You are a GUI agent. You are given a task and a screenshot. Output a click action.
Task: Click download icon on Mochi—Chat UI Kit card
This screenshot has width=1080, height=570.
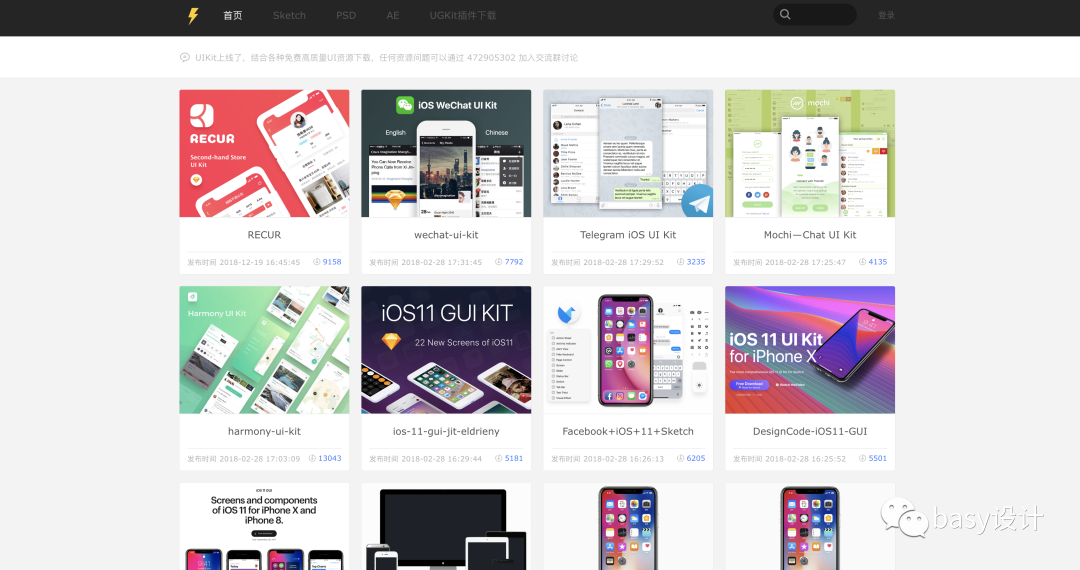click(x=862, y=262)
